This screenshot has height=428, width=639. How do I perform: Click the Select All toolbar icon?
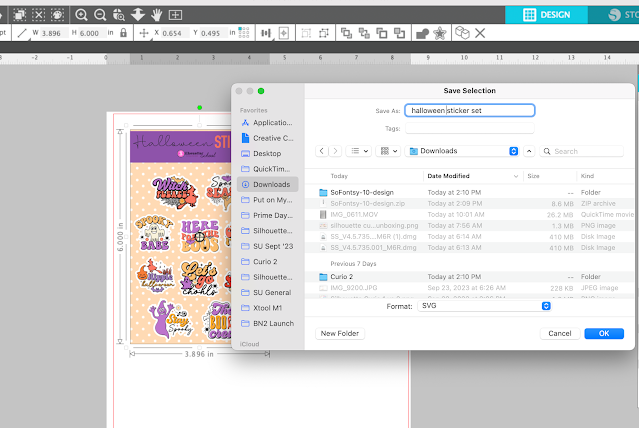19,15
